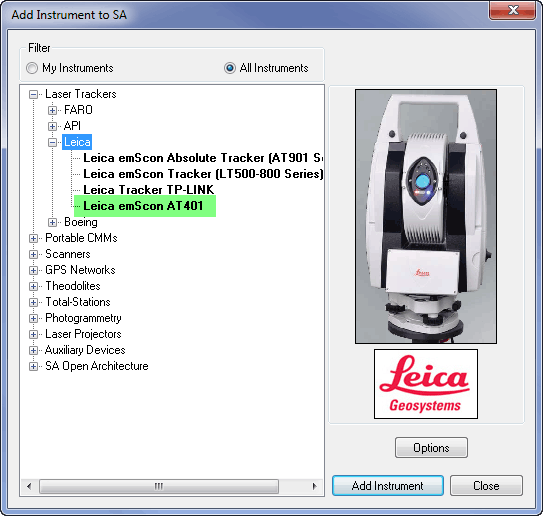The height and width of the screenshot is (516, 543).
Task: Click the FARO tree label
Action: point(78,110)
